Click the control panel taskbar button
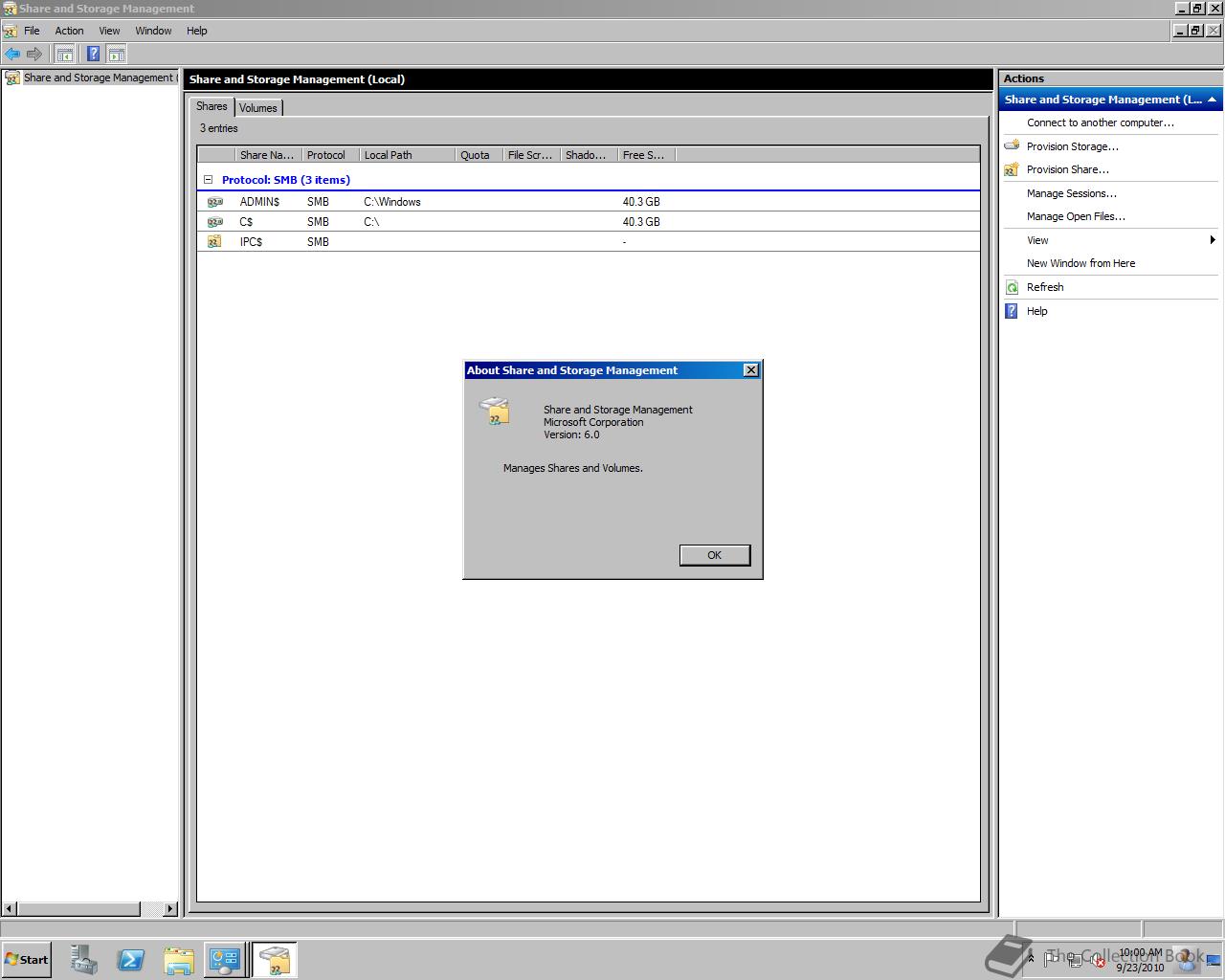Viewport: 1225px width, 980px height. click(x=225, y=960)
